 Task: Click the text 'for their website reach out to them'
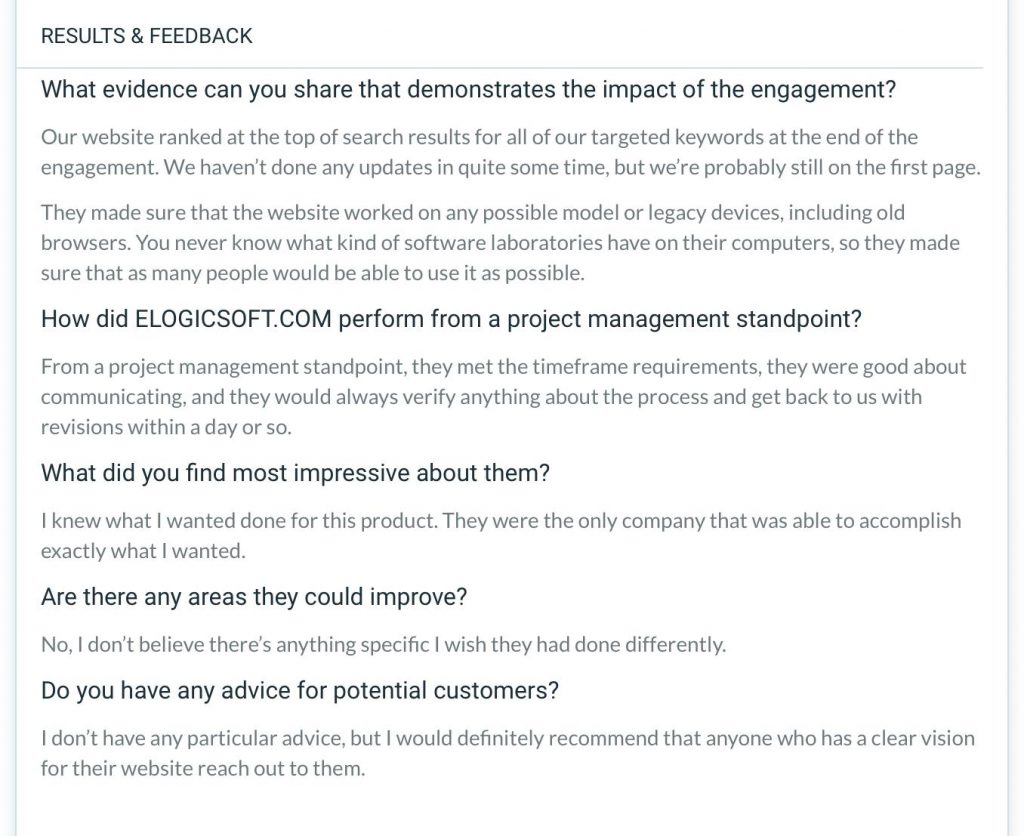click(x=202, y=768)
